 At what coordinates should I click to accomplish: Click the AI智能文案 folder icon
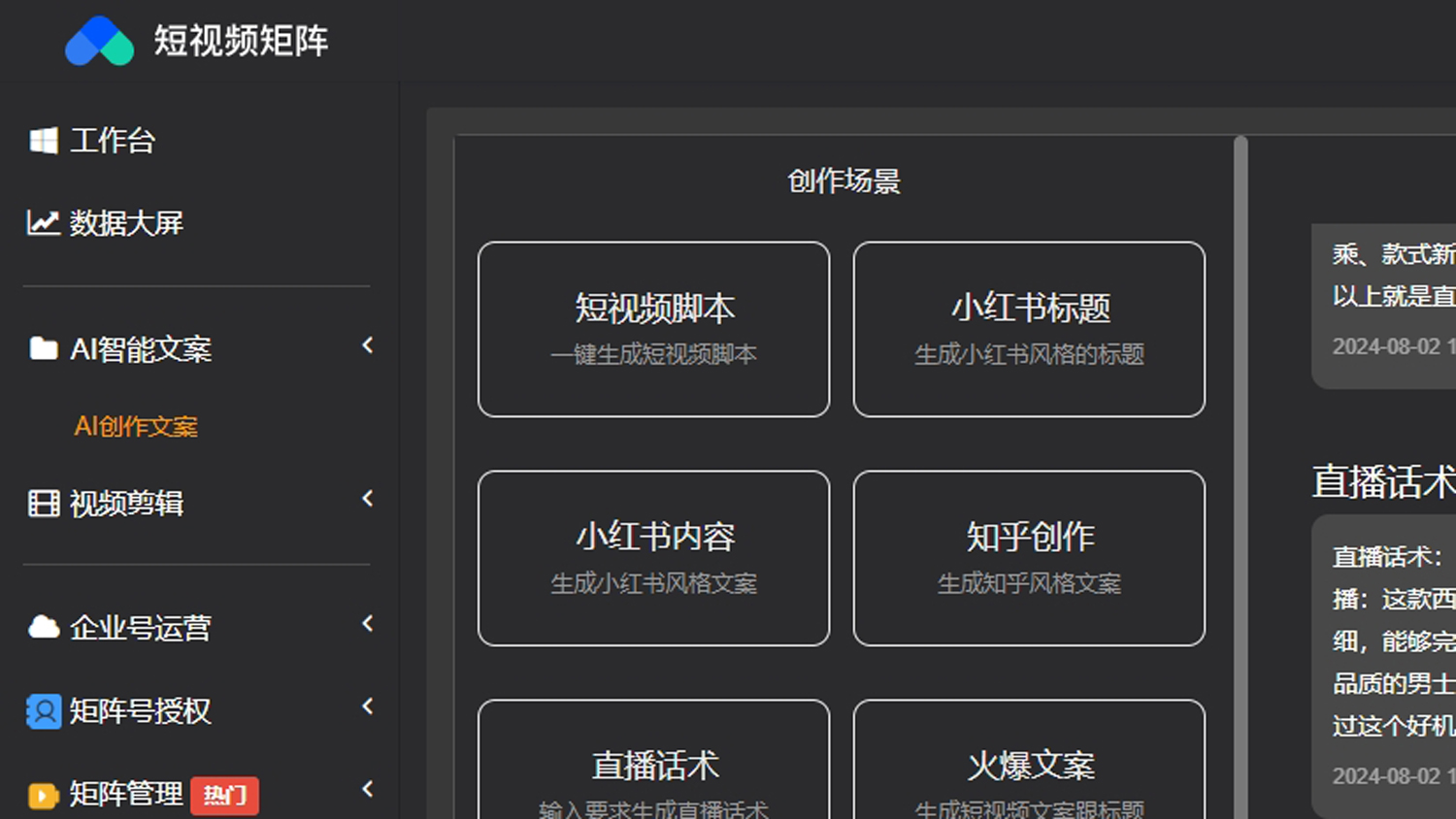[x=43, y=348]
